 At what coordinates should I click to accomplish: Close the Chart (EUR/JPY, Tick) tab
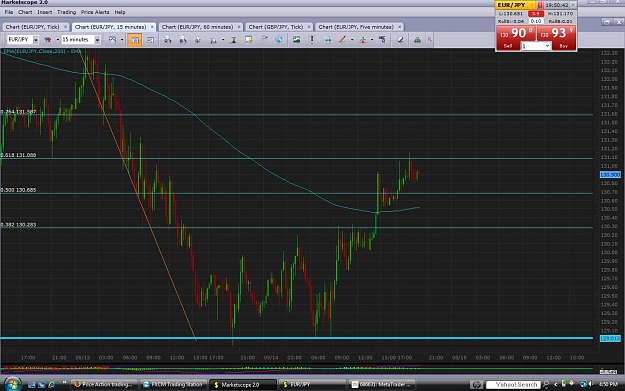tap(65, 27)
